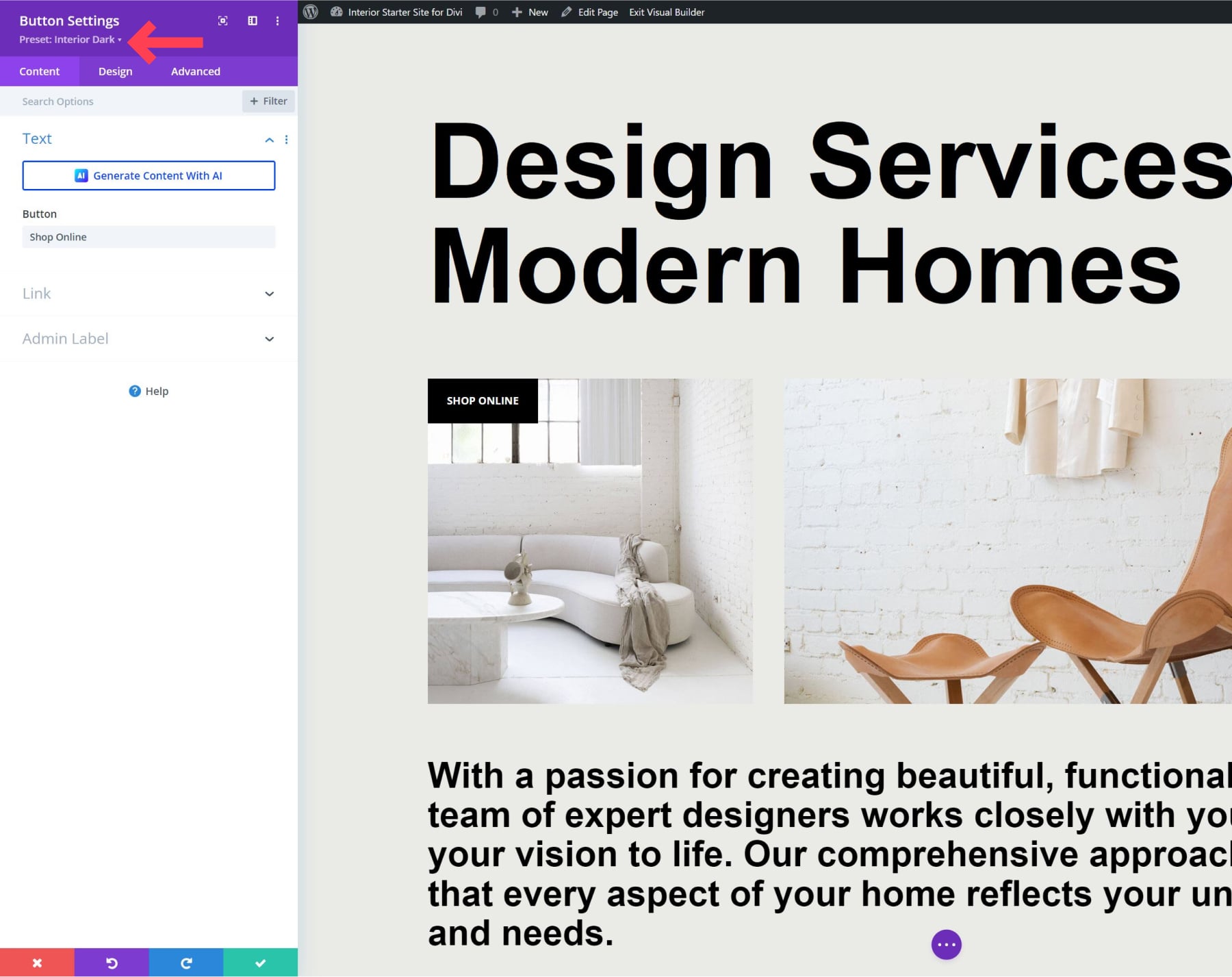1232x977 pixels.
Task: Discard changes with the red X button
Action: pos(37,962)
